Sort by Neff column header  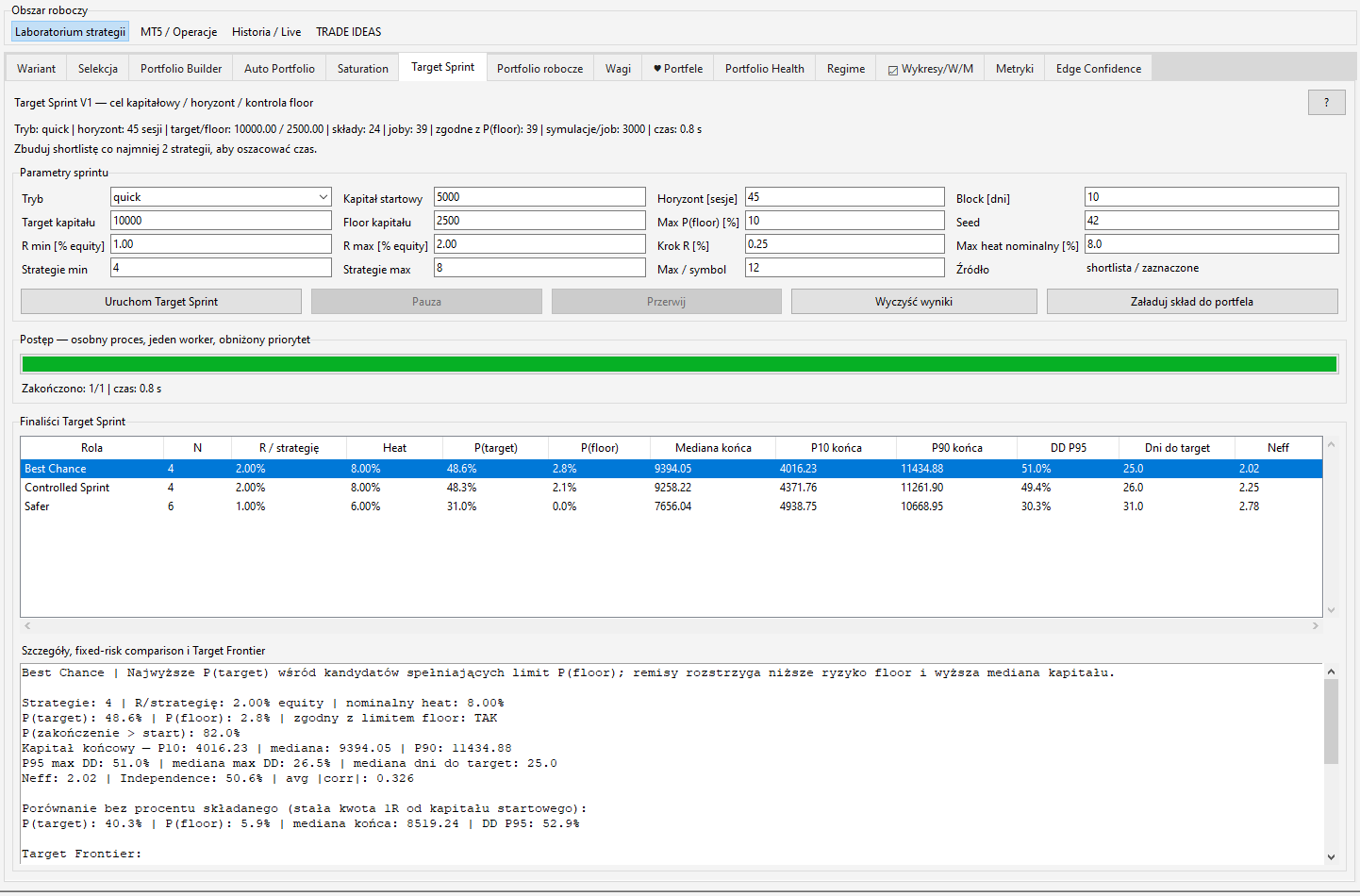point(1278,448)
